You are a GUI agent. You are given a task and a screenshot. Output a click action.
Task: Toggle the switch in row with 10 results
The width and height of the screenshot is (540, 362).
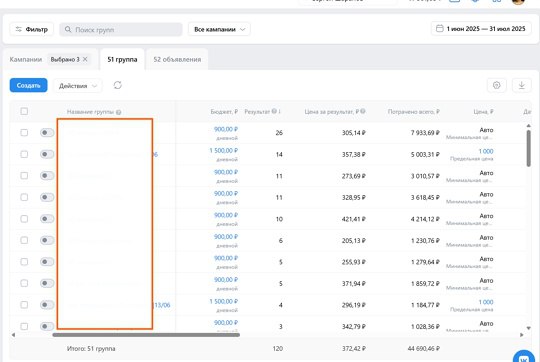point(47,219)
